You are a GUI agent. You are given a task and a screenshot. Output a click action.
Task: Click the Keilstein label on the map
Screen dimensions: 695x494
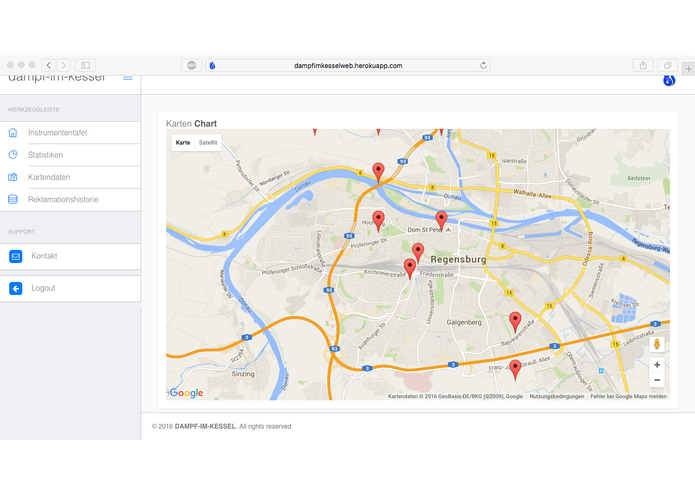coord(639,179)
